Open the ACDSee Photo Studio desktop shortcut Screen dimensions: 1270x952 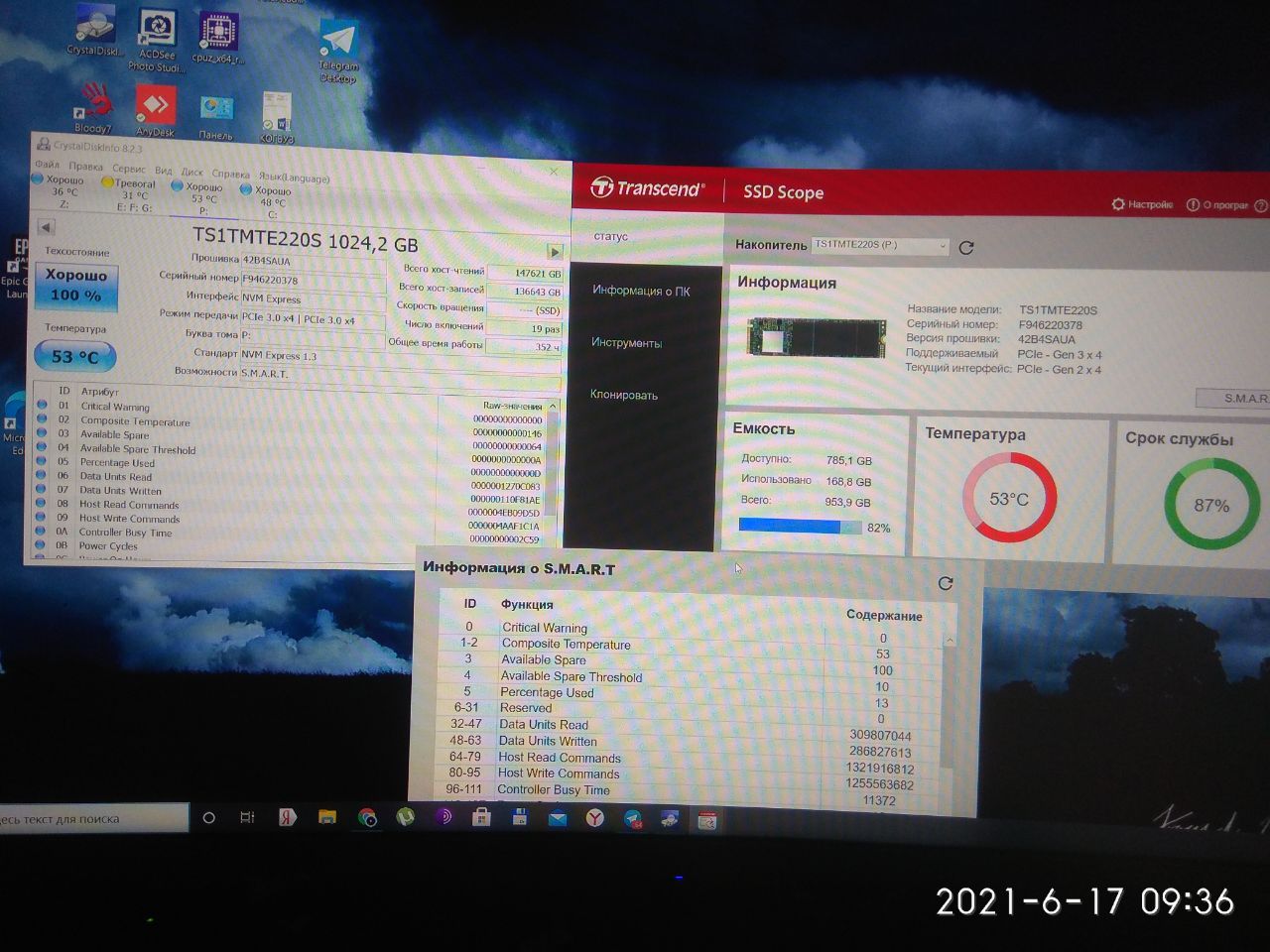pos(156,40)
